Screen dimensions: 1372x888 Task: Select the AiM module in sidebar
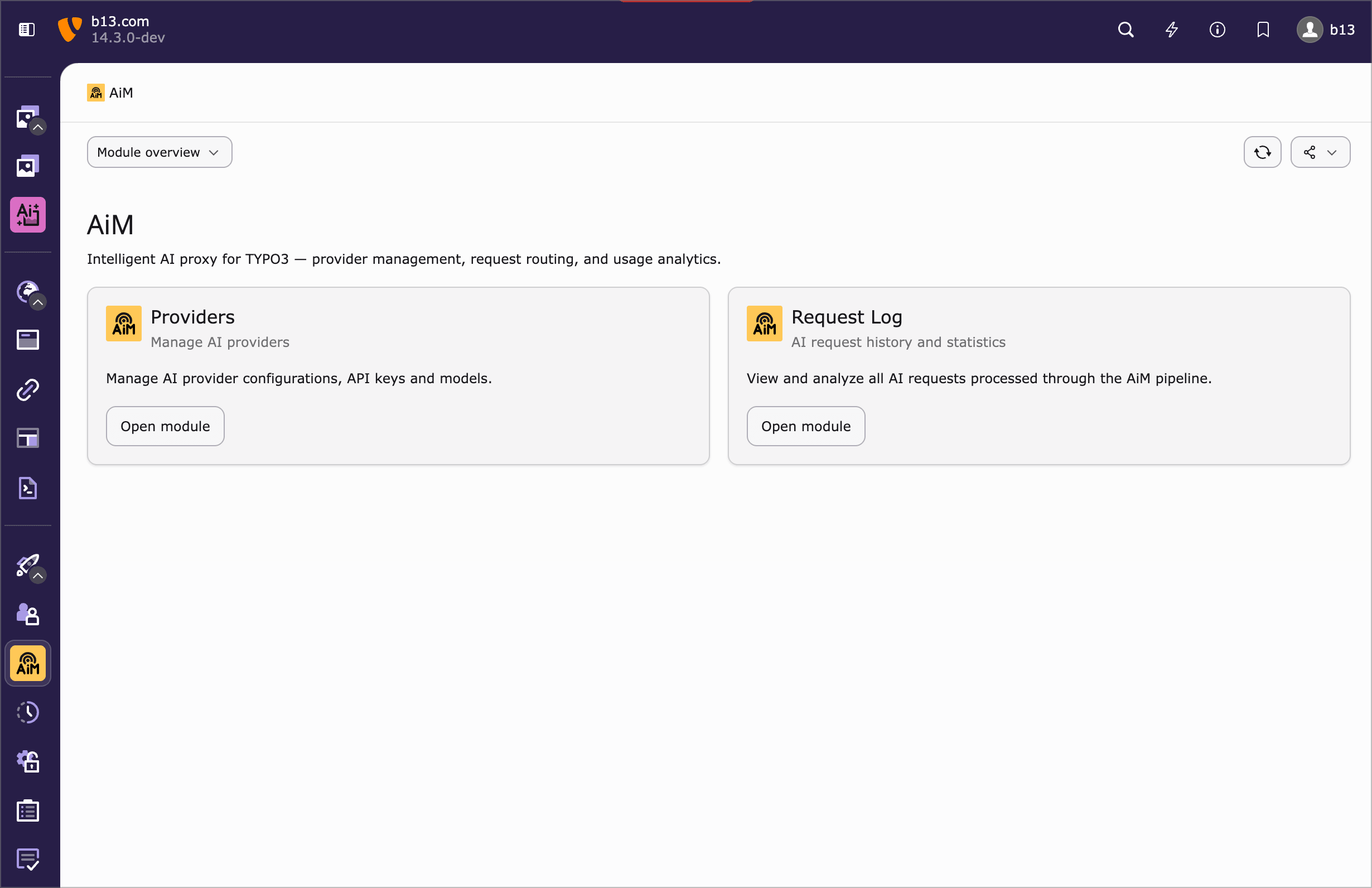pyautogui.click(x=28, y=663)
